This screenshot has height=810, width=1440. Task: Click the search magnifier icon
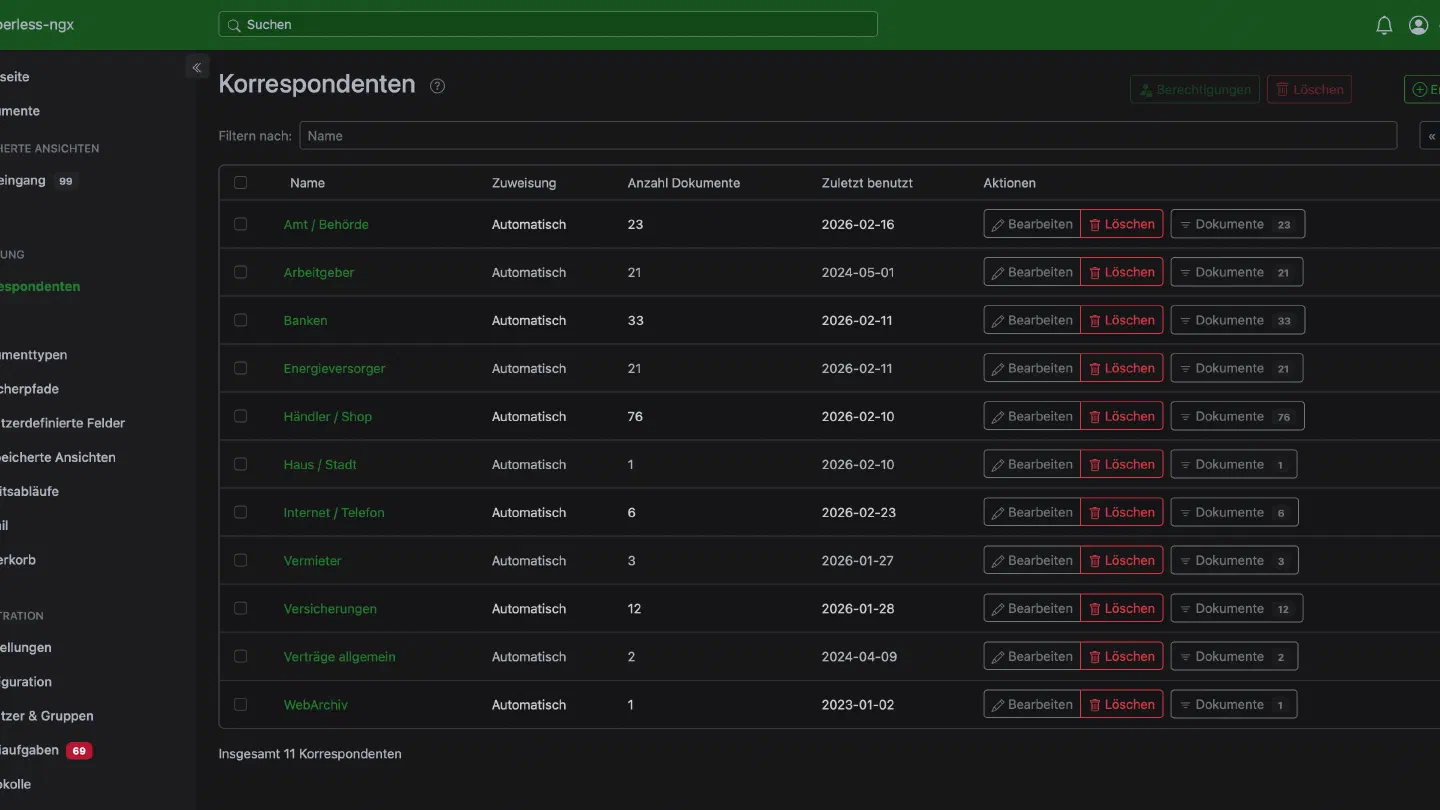[x=234, y=25]
